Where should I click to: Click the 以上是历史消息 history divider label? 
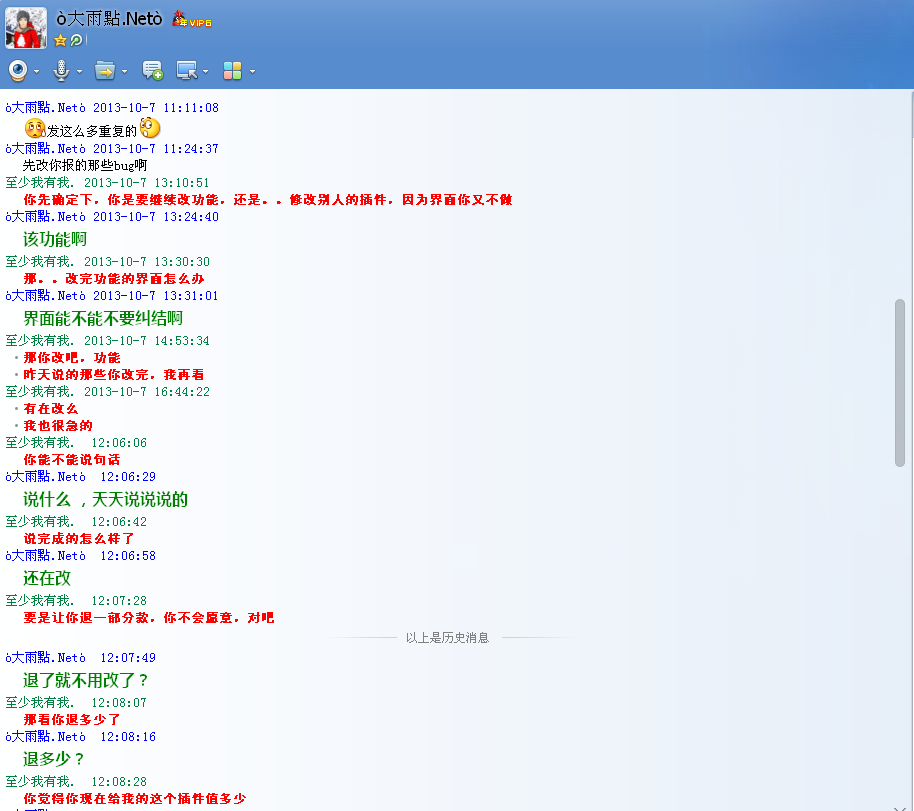point(447,638)
